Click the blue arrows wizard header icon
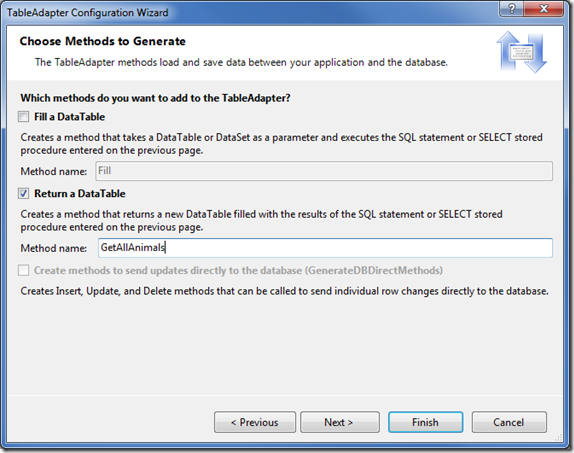 [x=521, y=52]
